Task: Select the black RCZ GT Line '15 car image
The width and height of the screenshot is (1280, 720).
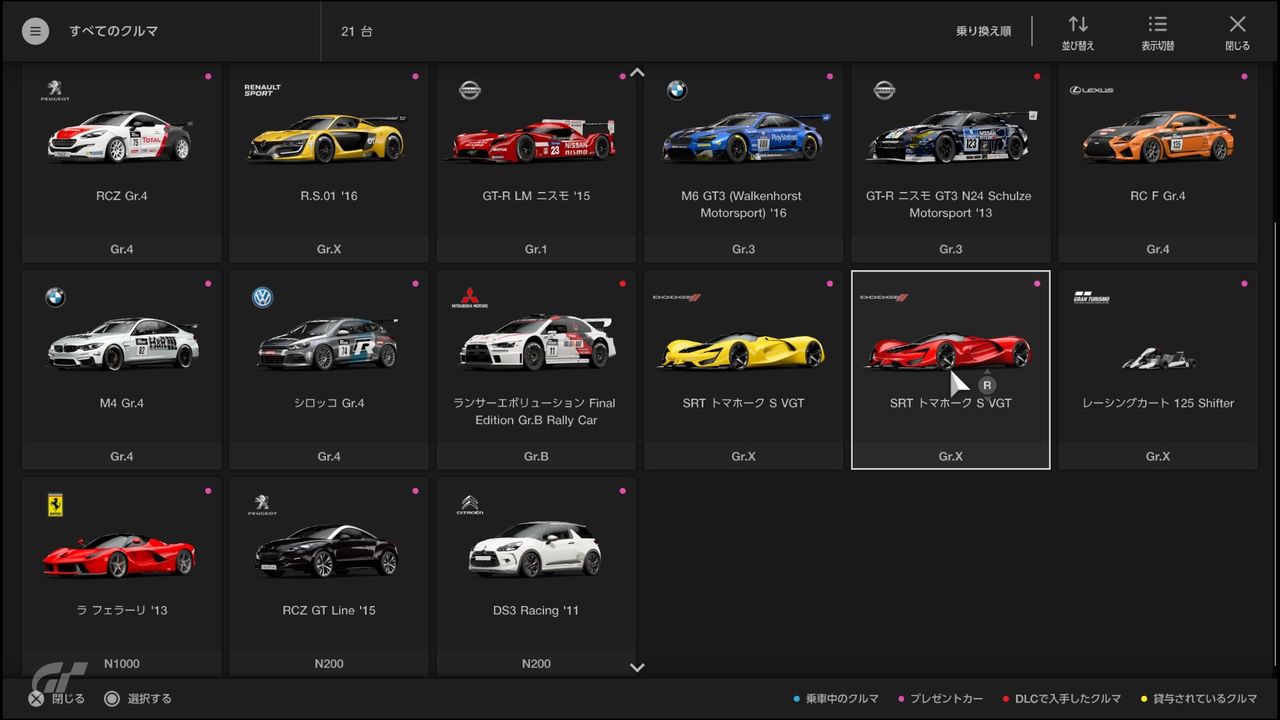Action: 327,551
